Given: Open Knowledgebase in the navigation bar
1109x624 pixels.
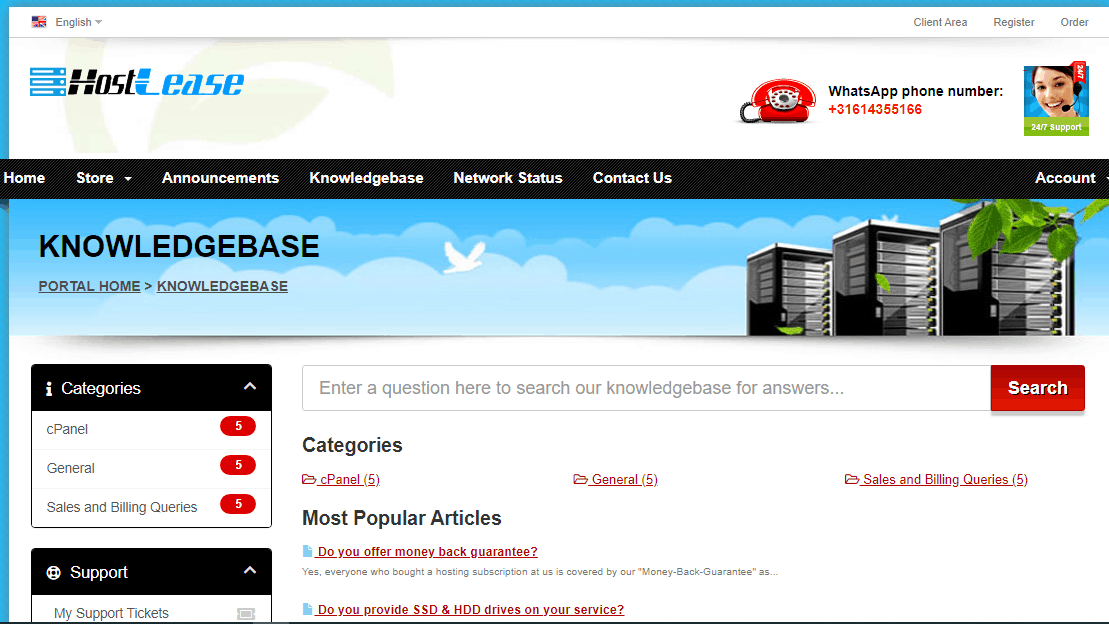Looking at the screenshot, I should coord(366,178).
